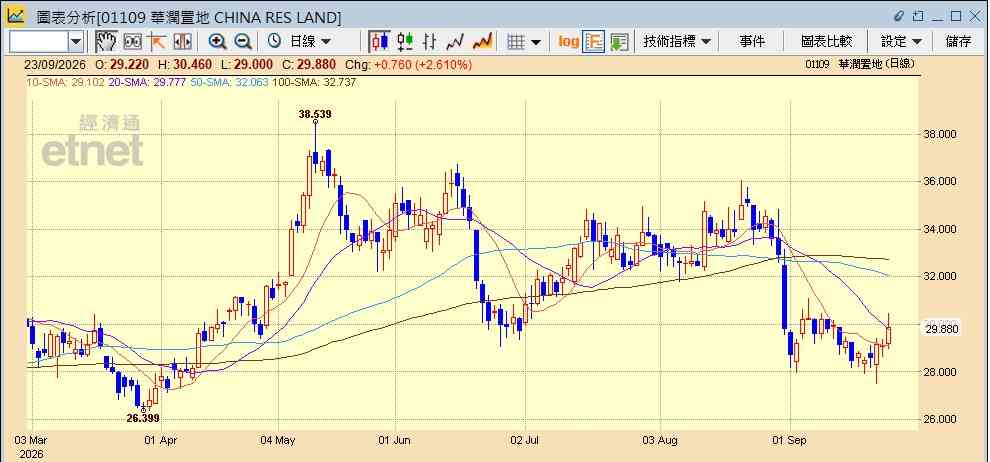
Task: Click the pop-out window icon in title bar
Action: [x=918, y=16]
